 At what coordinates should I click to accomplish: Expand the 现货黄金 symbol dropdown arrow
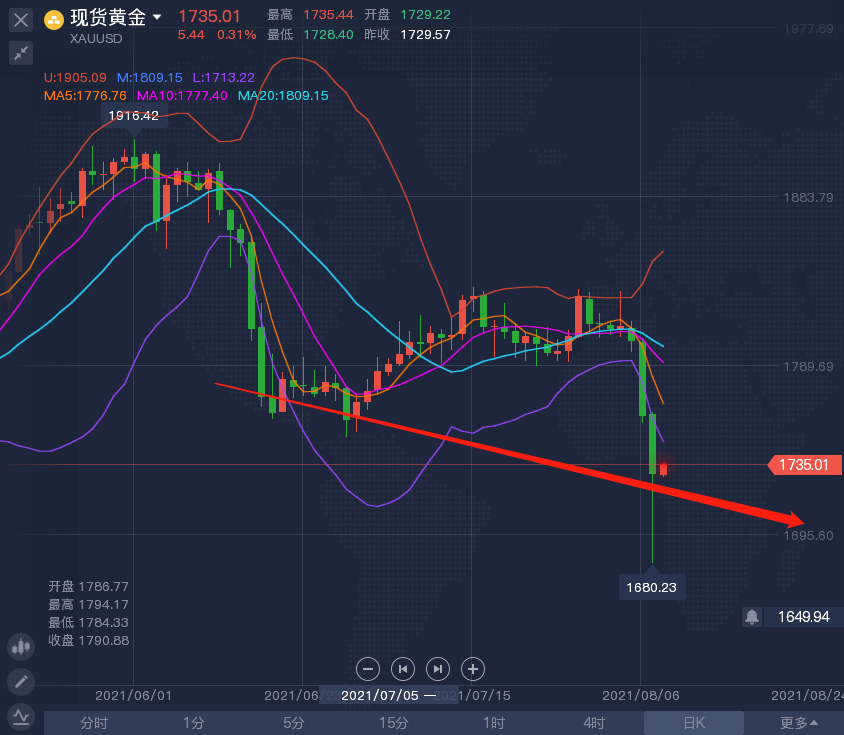point(157,18)
